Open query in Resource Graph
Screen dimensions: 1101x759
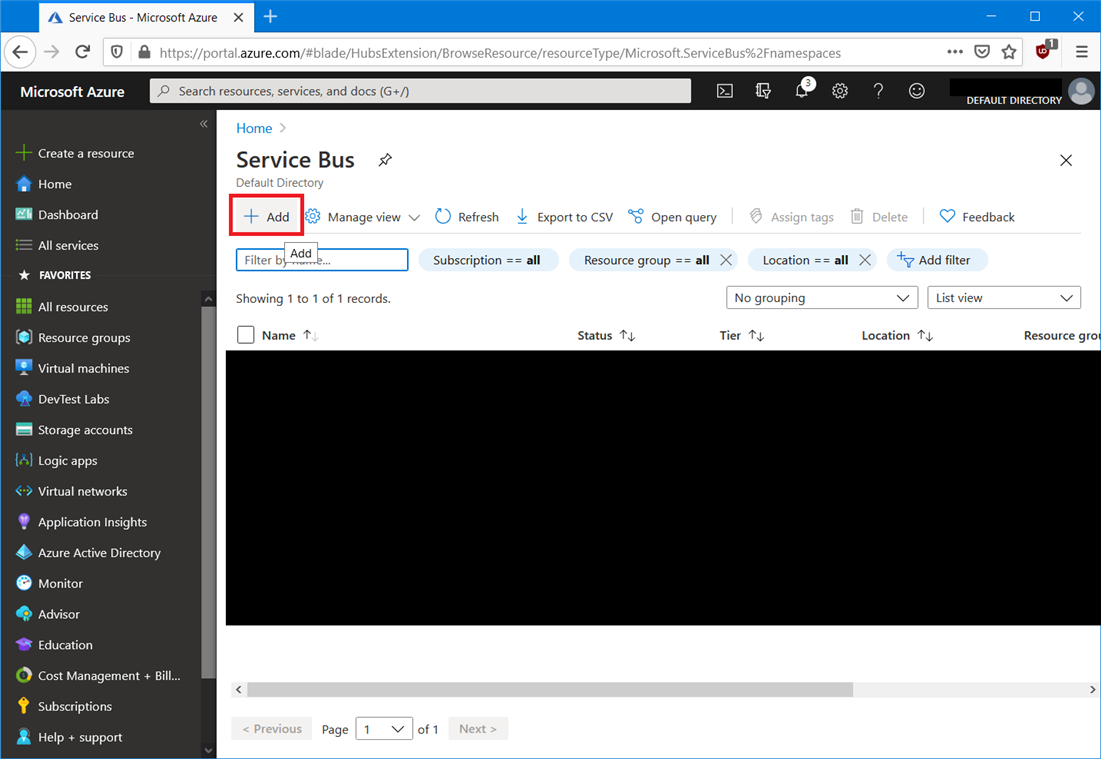673,217
